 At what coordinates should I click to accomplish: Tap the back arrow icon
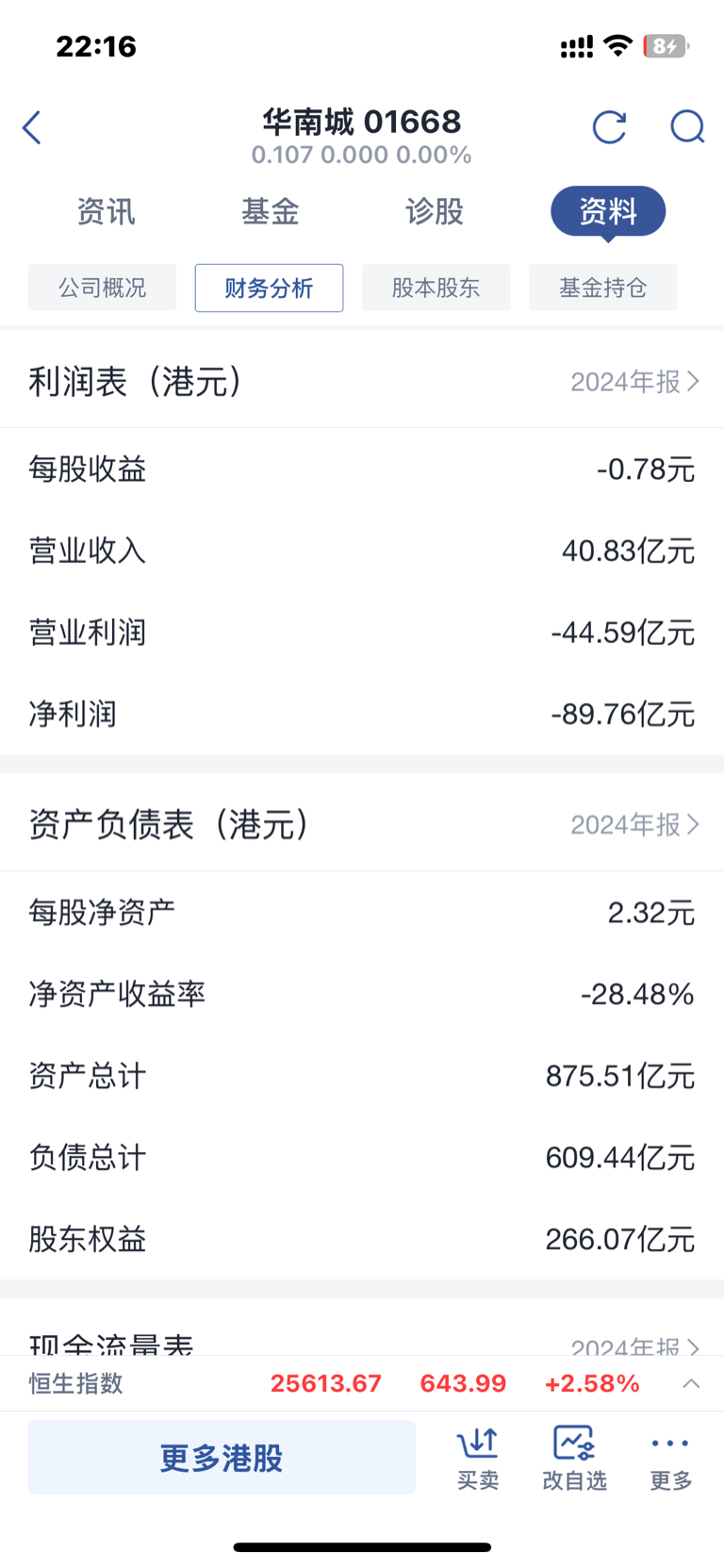[x=32, y=127]
